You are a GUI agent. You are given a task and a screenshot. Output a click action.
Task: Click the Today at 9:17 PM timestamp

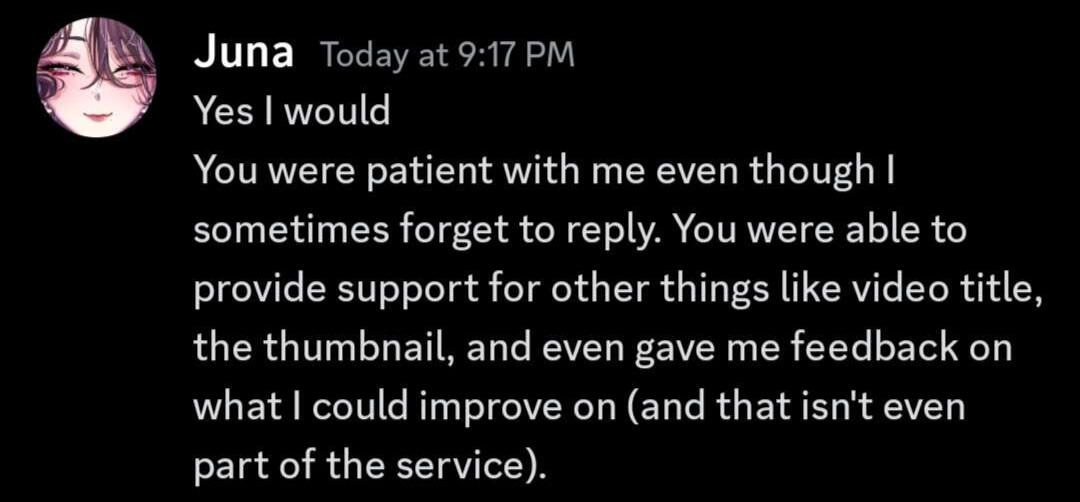[447, 56]
